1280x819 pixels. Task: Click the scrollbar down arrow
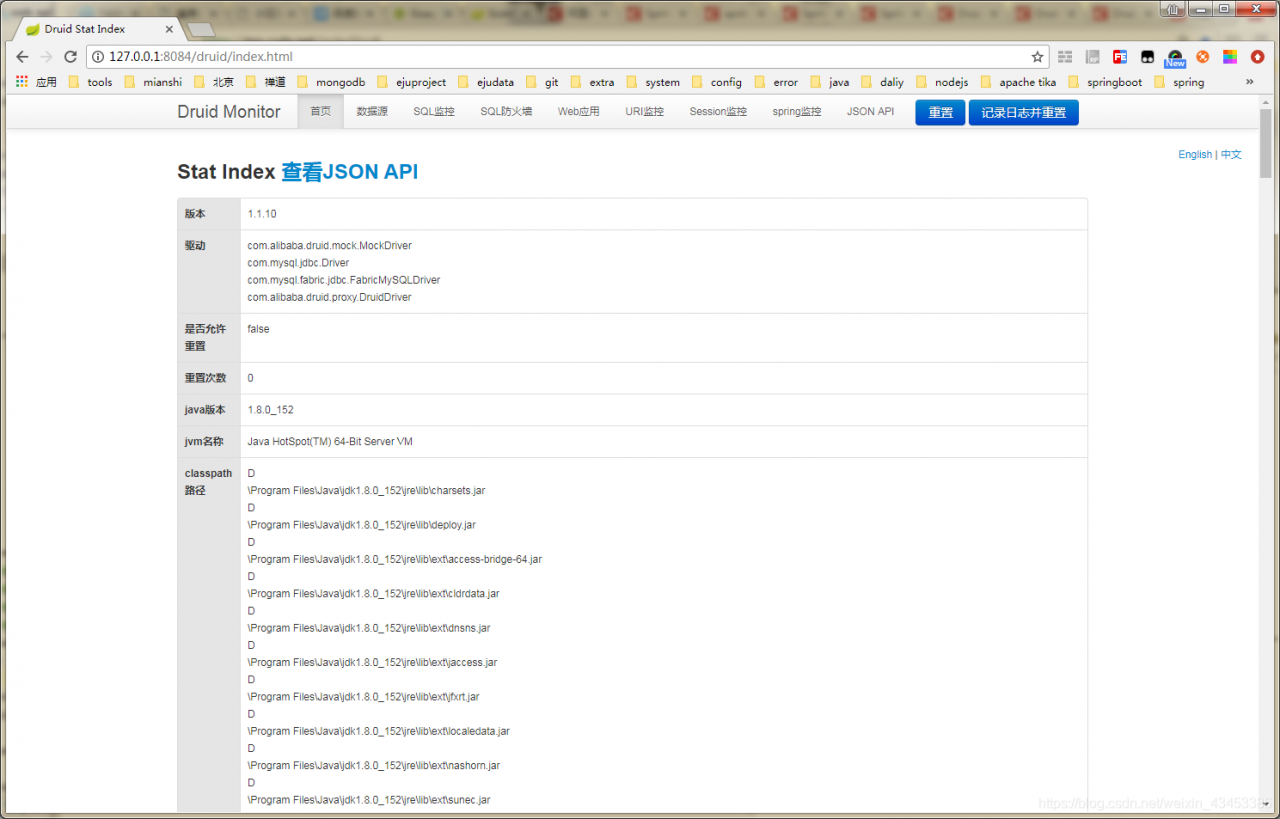[1266, 804]
